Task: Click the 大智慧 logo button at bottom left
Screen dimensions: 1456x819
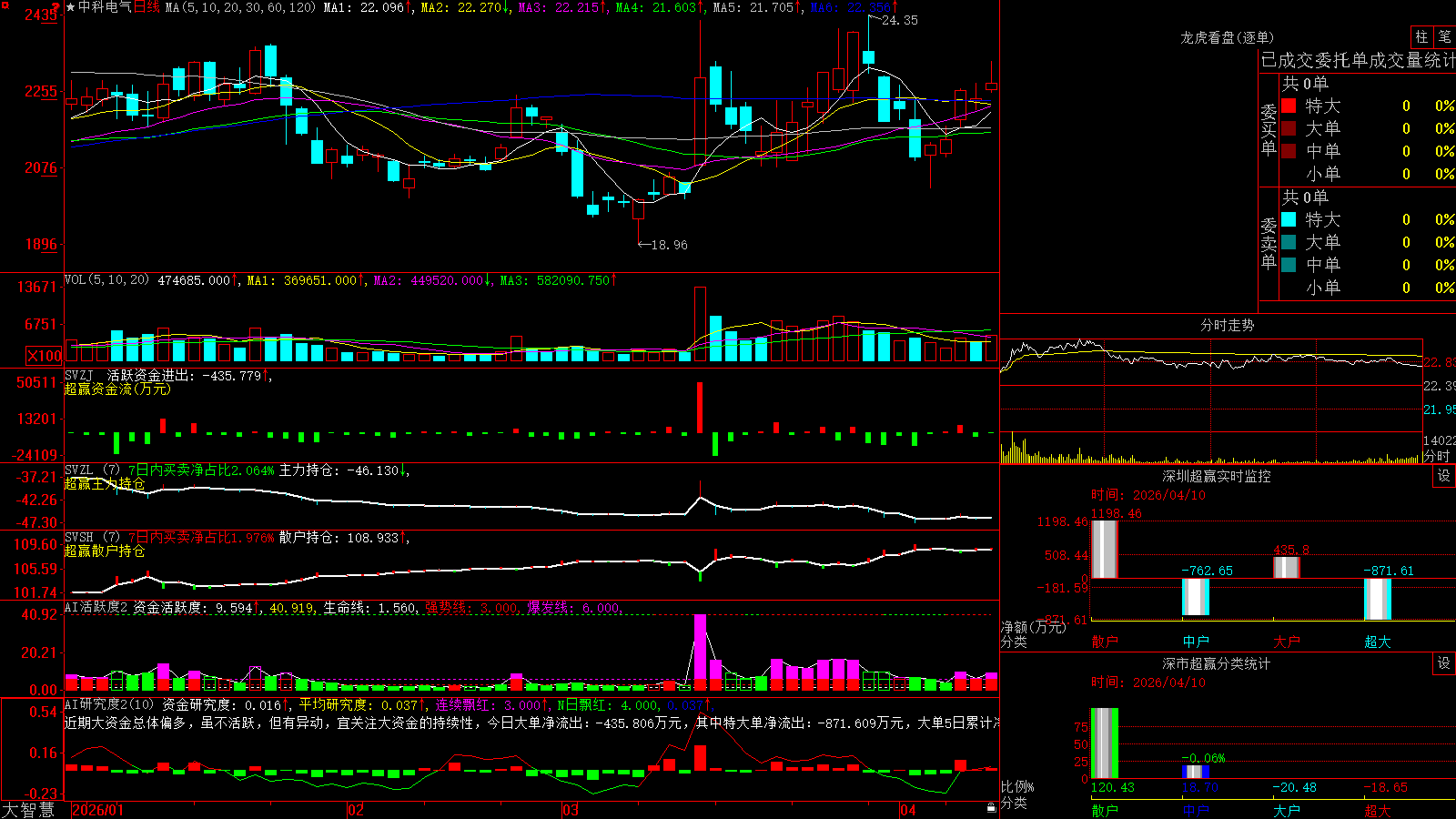Action: pyautogui.click(x=28, y=810)
